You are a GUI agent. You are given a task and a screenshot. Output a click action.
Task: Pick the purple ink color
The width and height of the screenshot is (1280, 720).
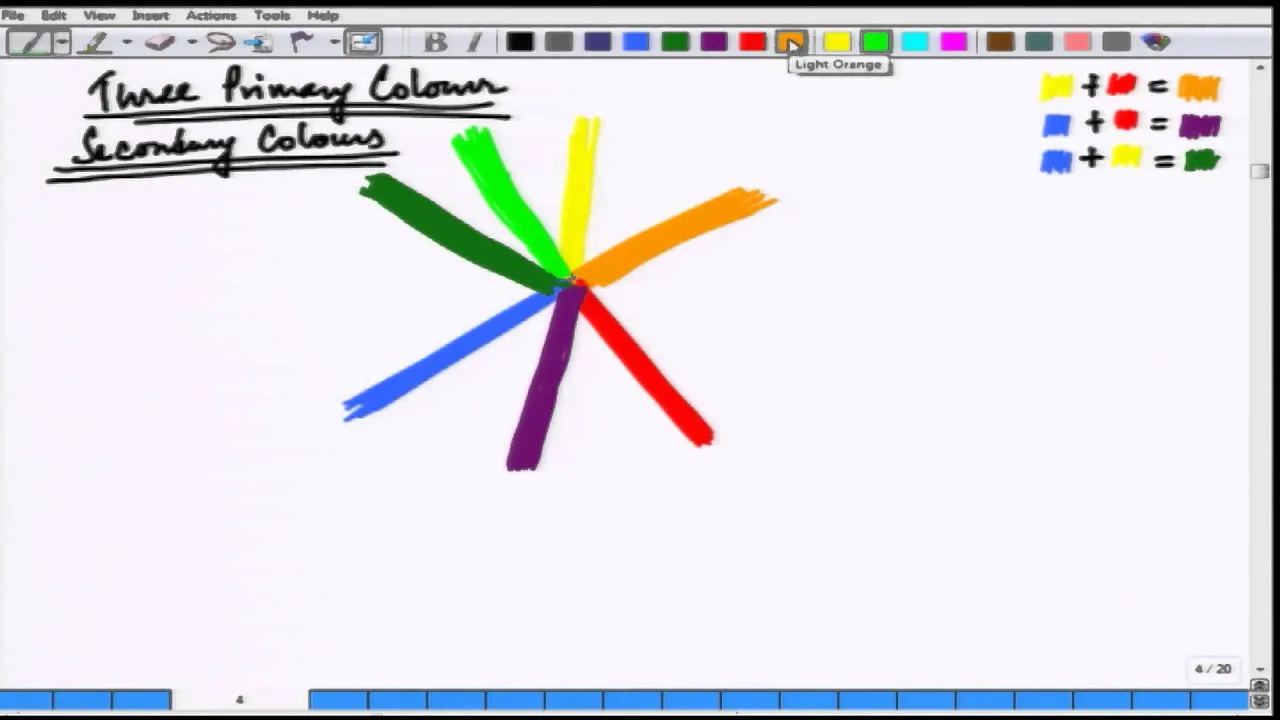click(714, 42)
